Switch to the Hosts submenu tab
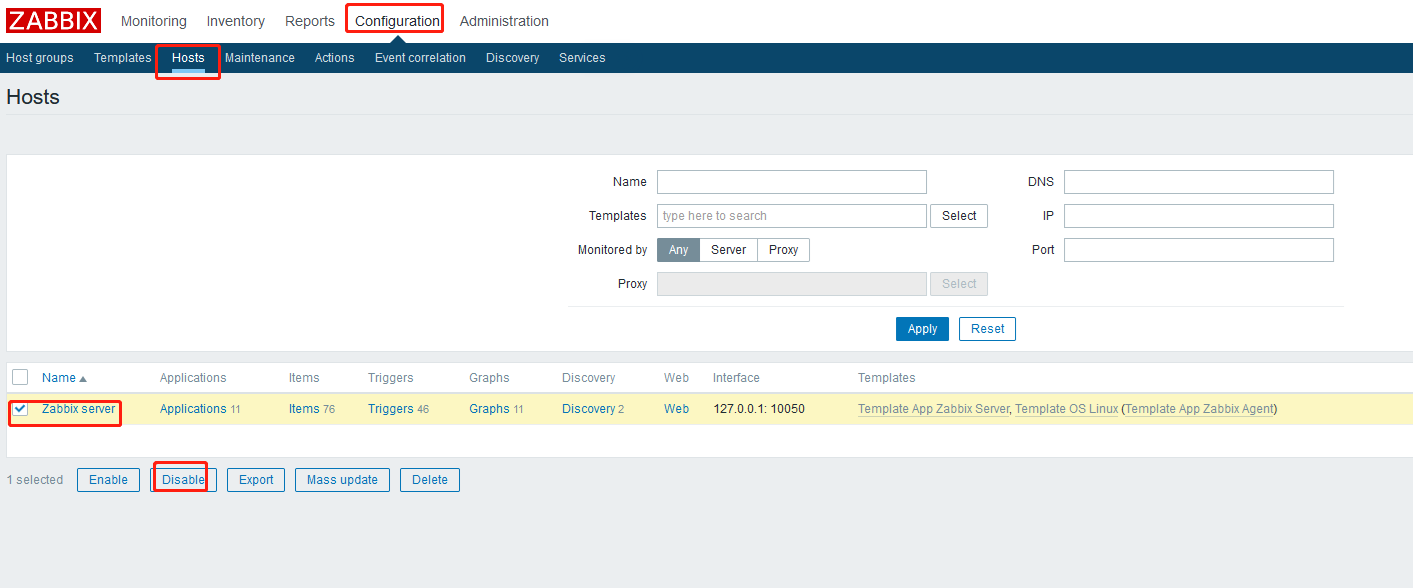Viewport: 1413px width, 588px height. point(188,58)
